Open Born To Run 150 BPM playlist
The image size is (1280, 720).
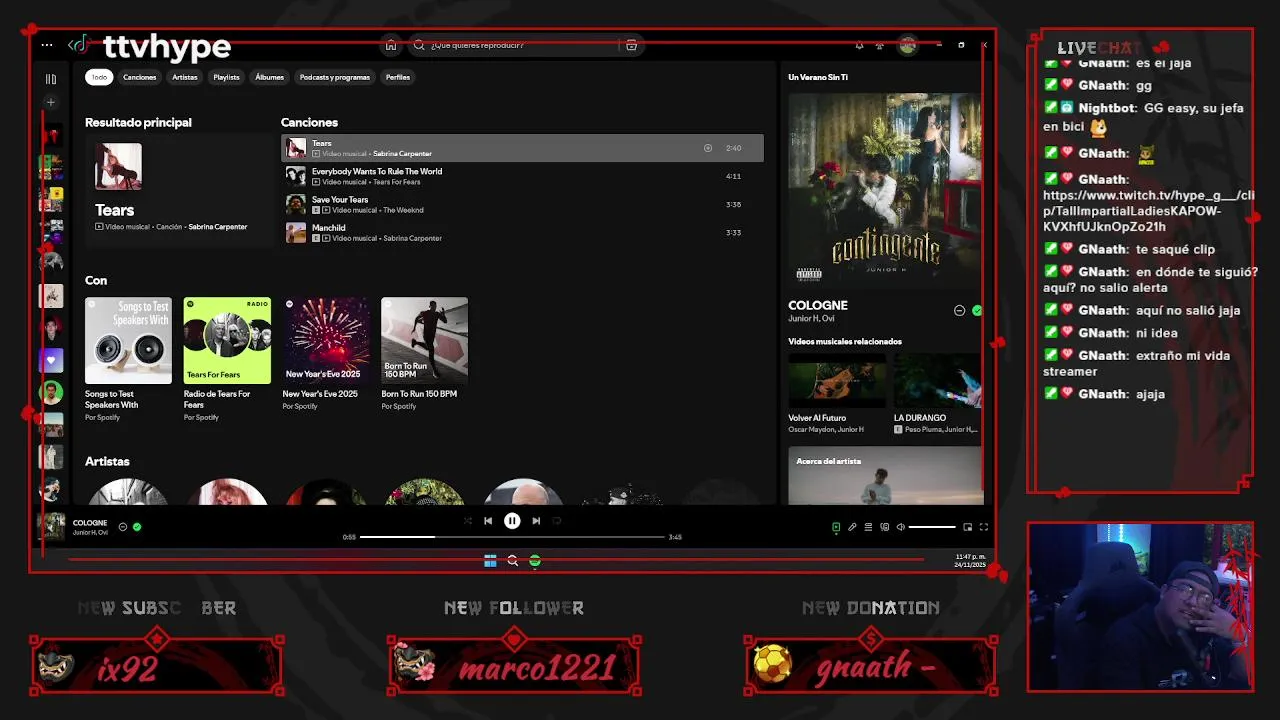[424, 355]
